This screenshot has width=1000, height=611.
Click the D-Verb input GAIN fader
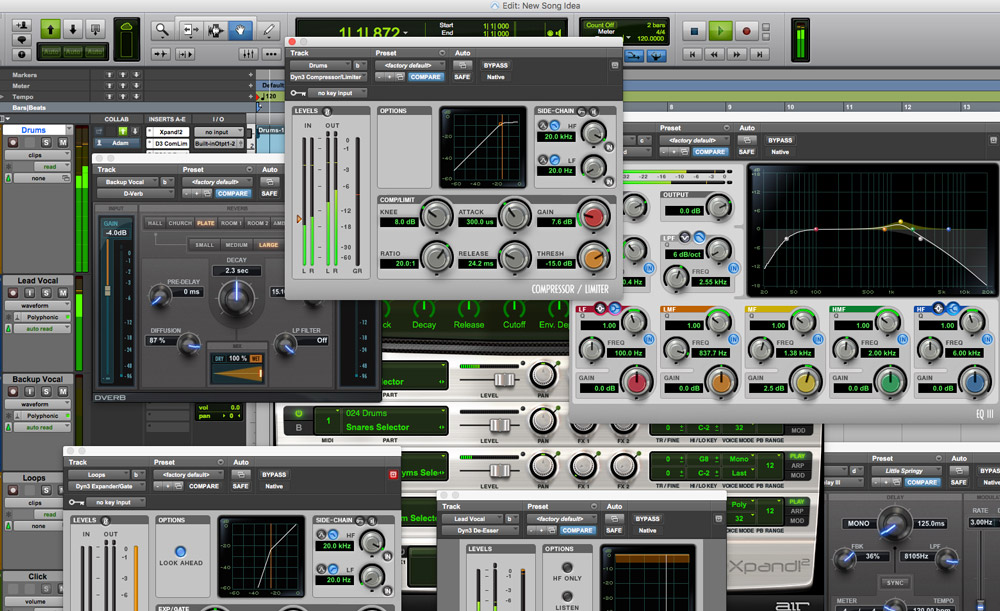pyautogui.click(x=107, y=291)
